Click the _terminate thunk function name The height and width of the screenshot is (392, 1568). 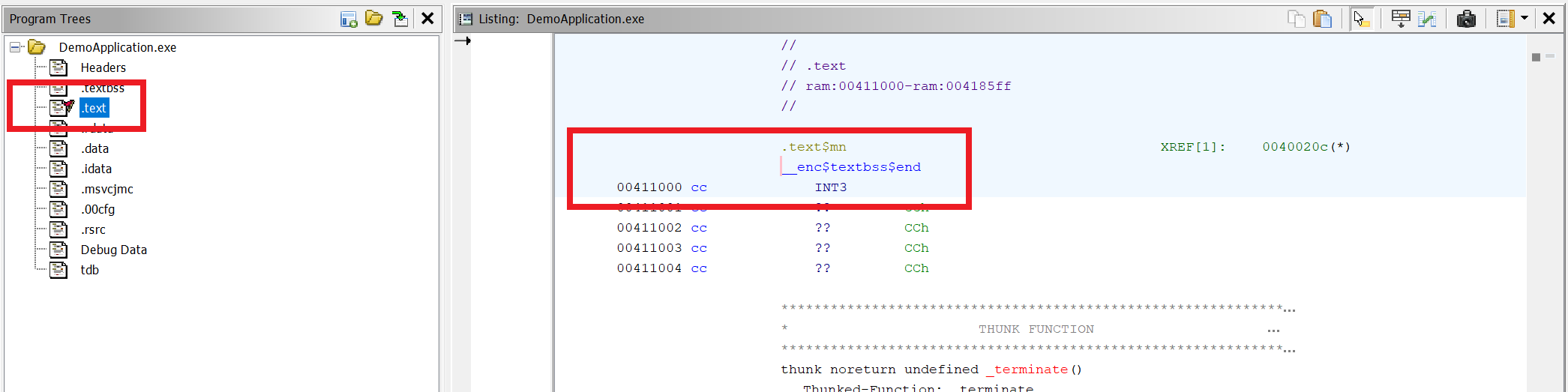tap(1027, 370)
